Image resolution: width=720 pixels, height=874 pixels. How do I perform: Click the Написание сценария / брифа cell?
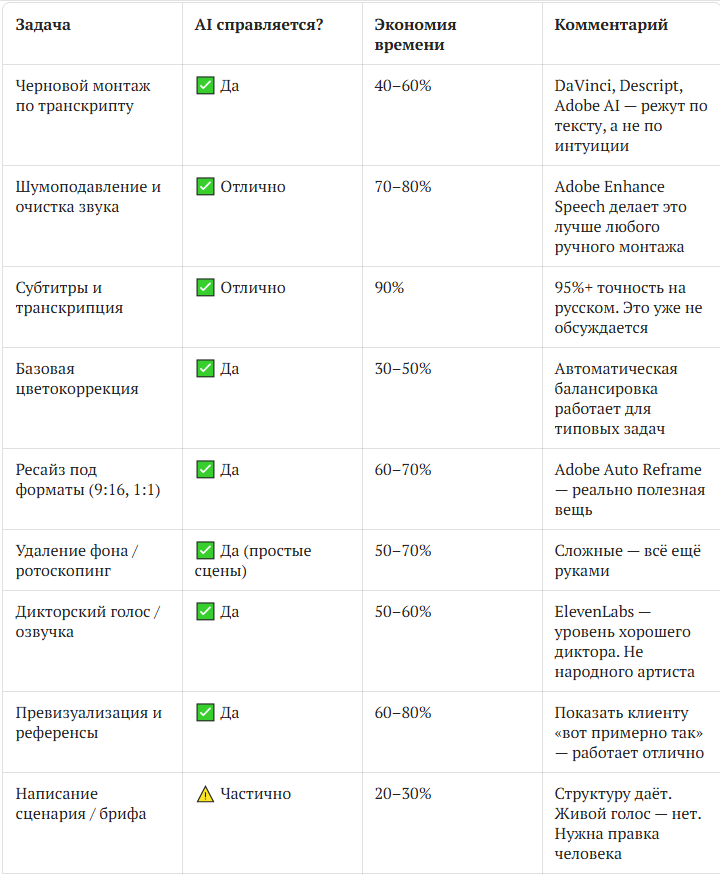81,803
